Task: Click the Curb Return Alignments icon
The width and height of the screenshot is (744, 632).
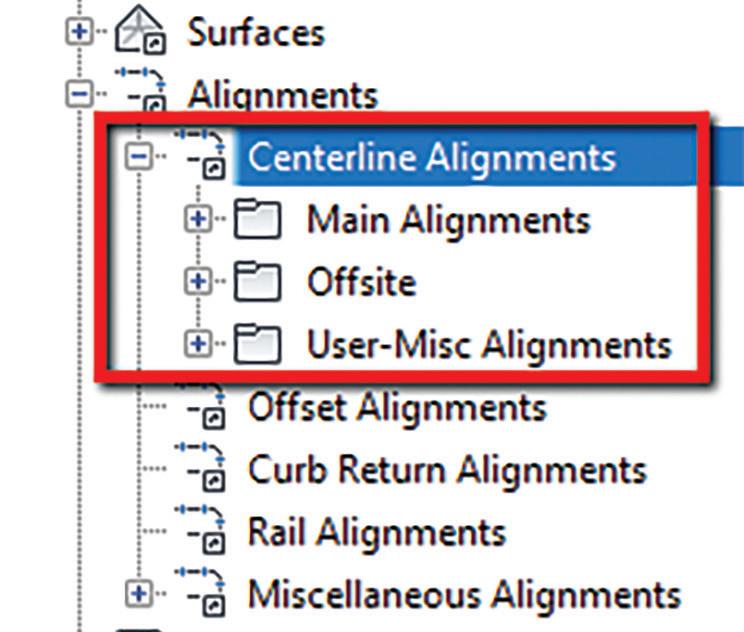Action: tap(200, 467)
